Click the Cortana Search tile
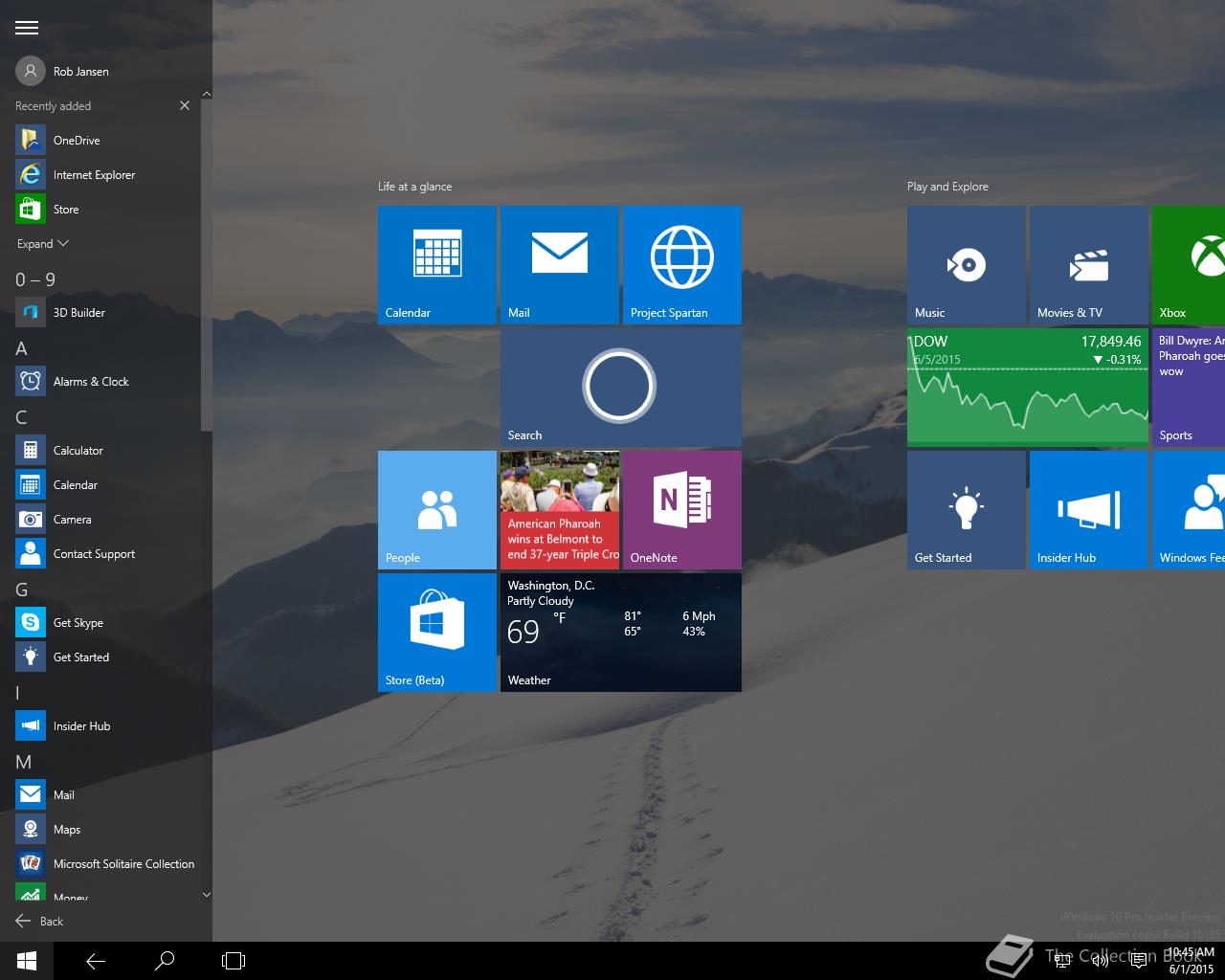The width and height of the screenshot is (1225, 980). point(620,388)
